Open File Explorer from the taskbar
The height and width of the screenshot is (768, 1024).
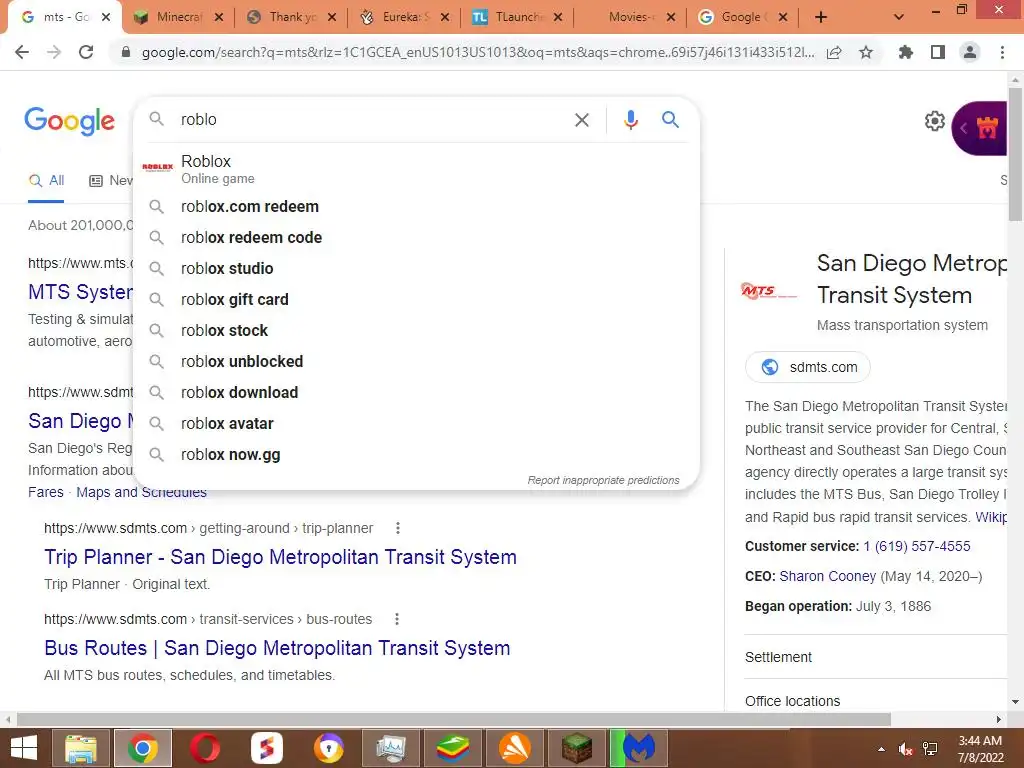click(80, 748)
